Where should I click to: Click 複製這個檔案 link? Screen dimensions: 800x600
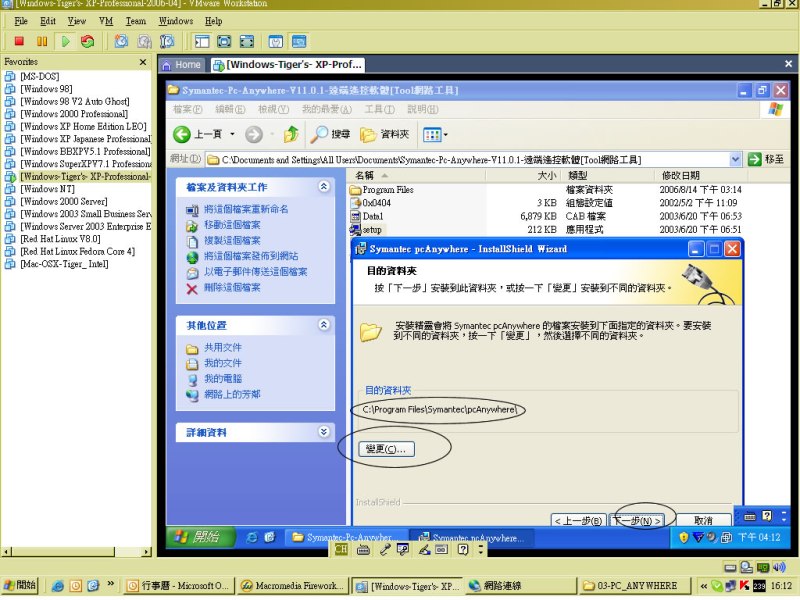(232, 240)
